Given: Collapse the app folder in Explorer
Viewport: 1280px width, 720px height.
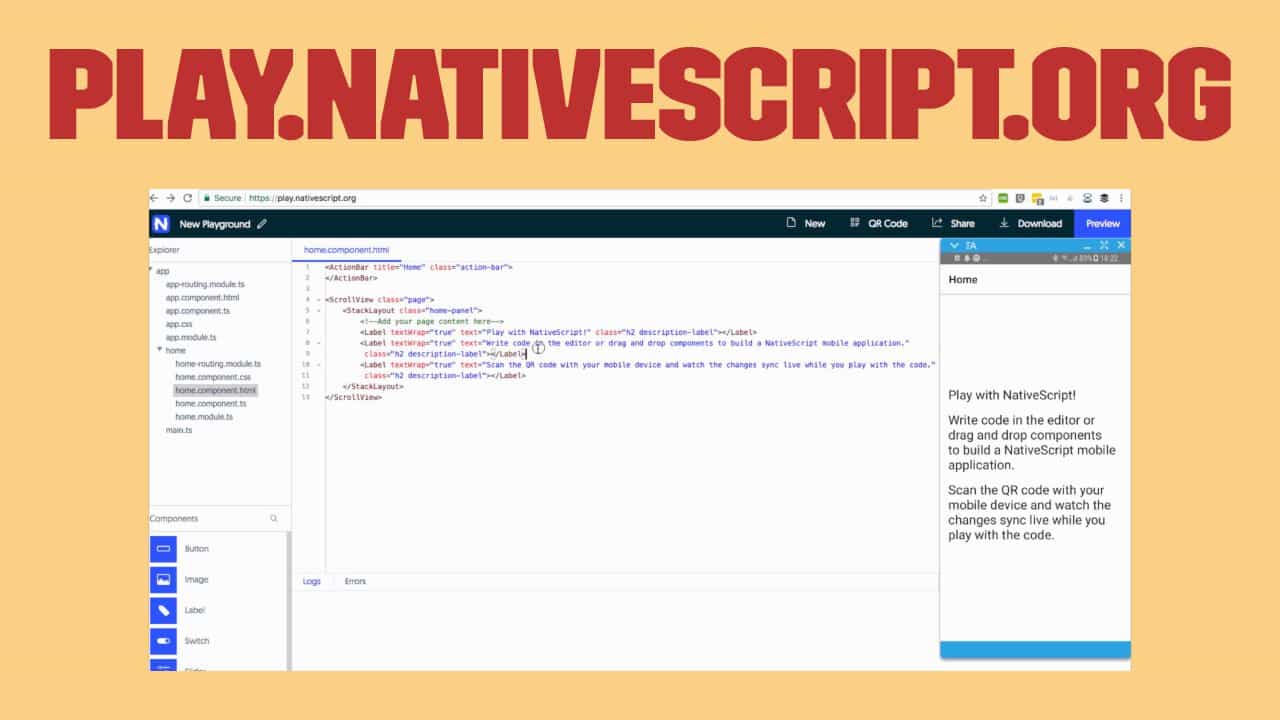Looking at the screenshot, I should tap(151, 271).
